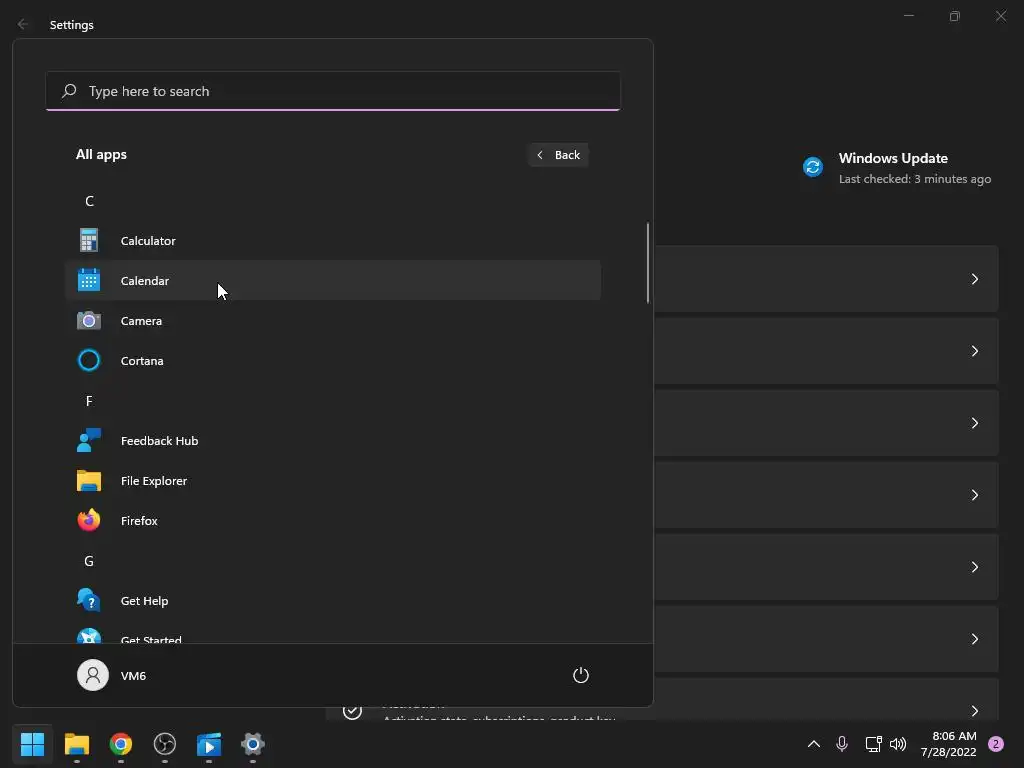Open the clock and date flyout
1024x768 pixels.
click(948, 744)
